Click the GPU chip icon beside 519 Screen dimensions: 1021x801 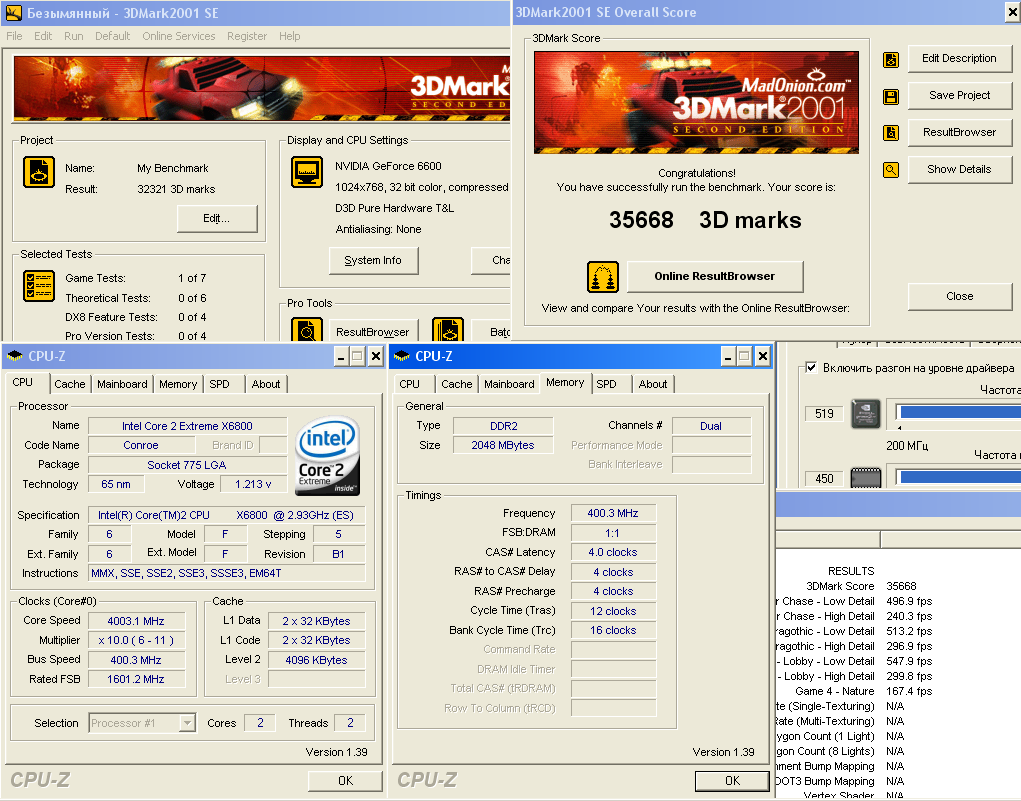click(x=866, y=414)
